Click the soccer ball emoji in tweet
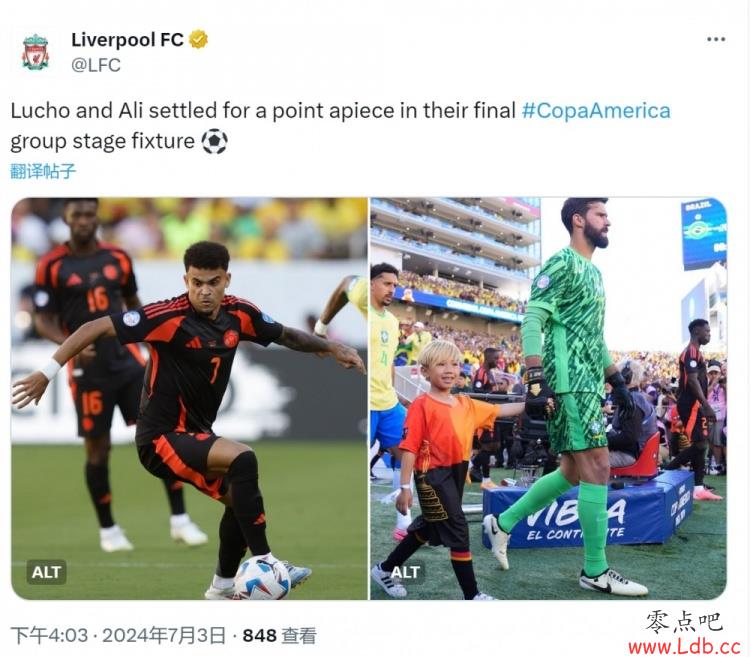The image size is (750, 657). (x=214, y=142)
